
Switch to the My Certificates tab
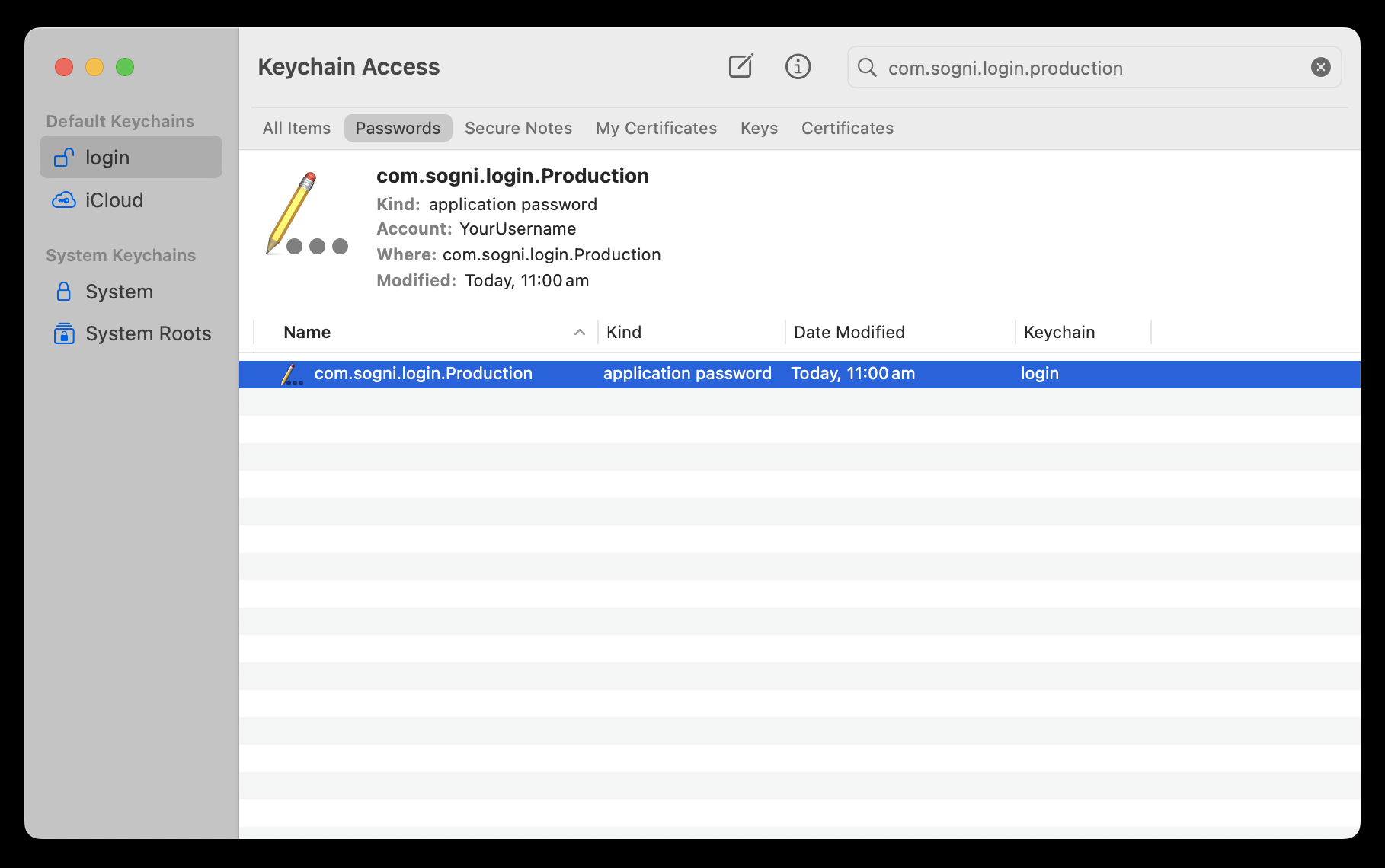pos(656,128)
